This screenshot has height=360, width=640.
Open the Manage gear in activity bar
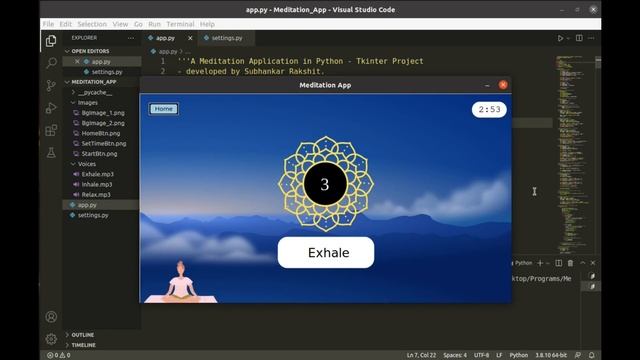(51, 338)
